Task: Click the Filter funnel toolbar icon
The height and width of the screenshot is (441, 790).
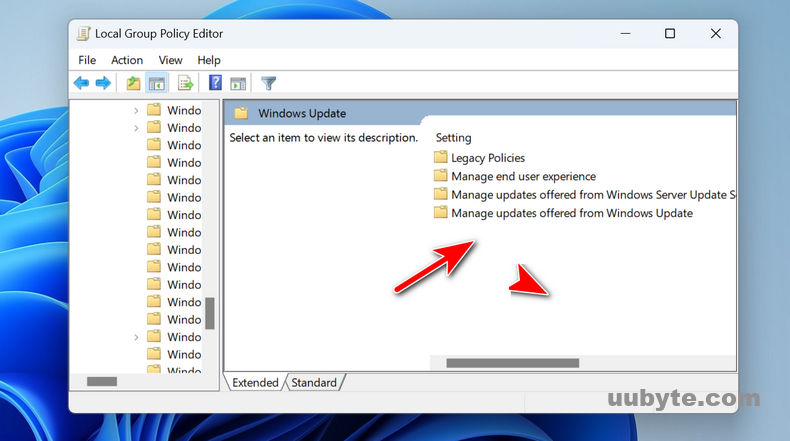Action: 269,83
